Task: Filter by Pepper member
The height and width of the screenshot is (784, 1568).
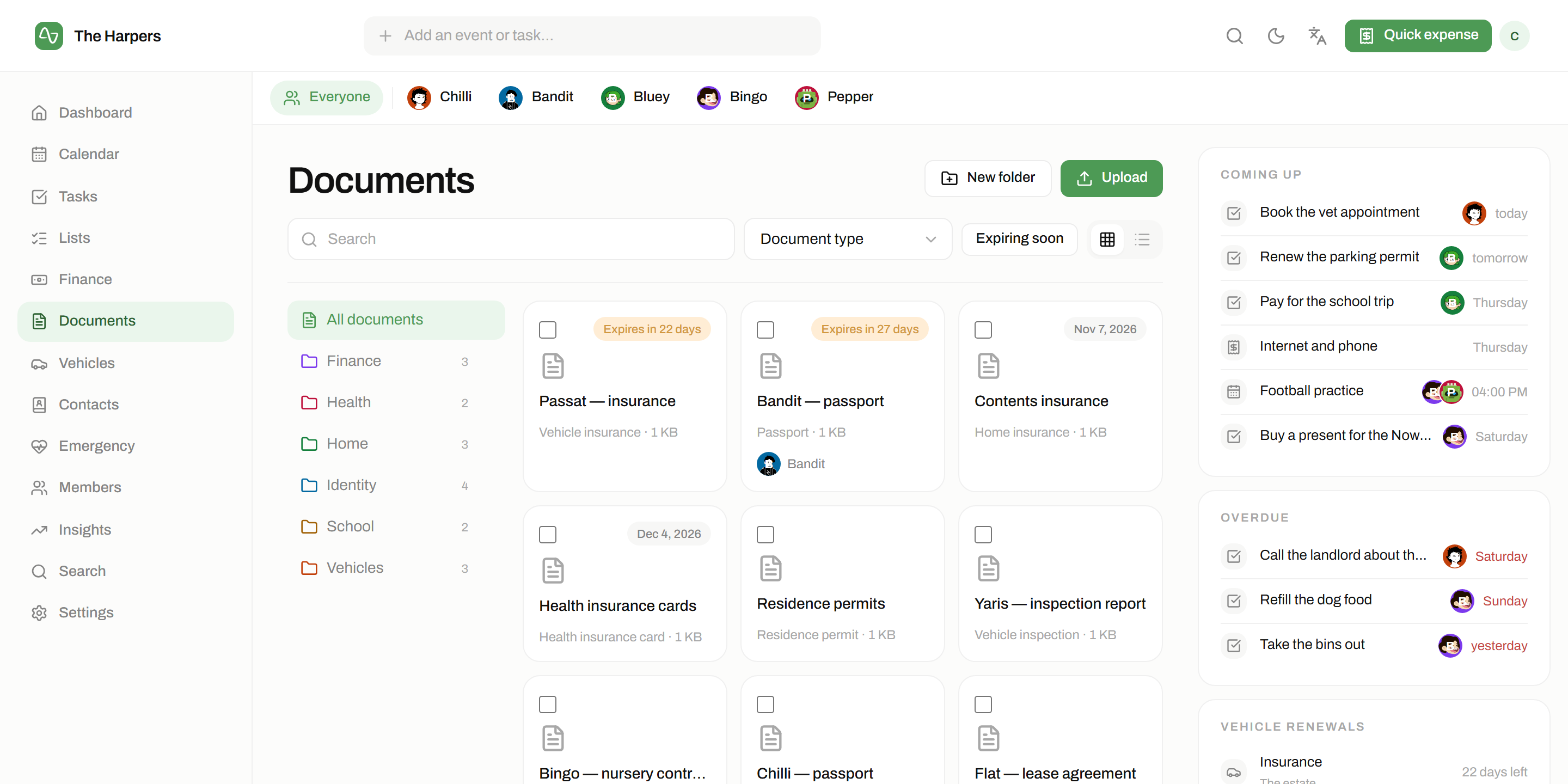Action: coord(834,97)
